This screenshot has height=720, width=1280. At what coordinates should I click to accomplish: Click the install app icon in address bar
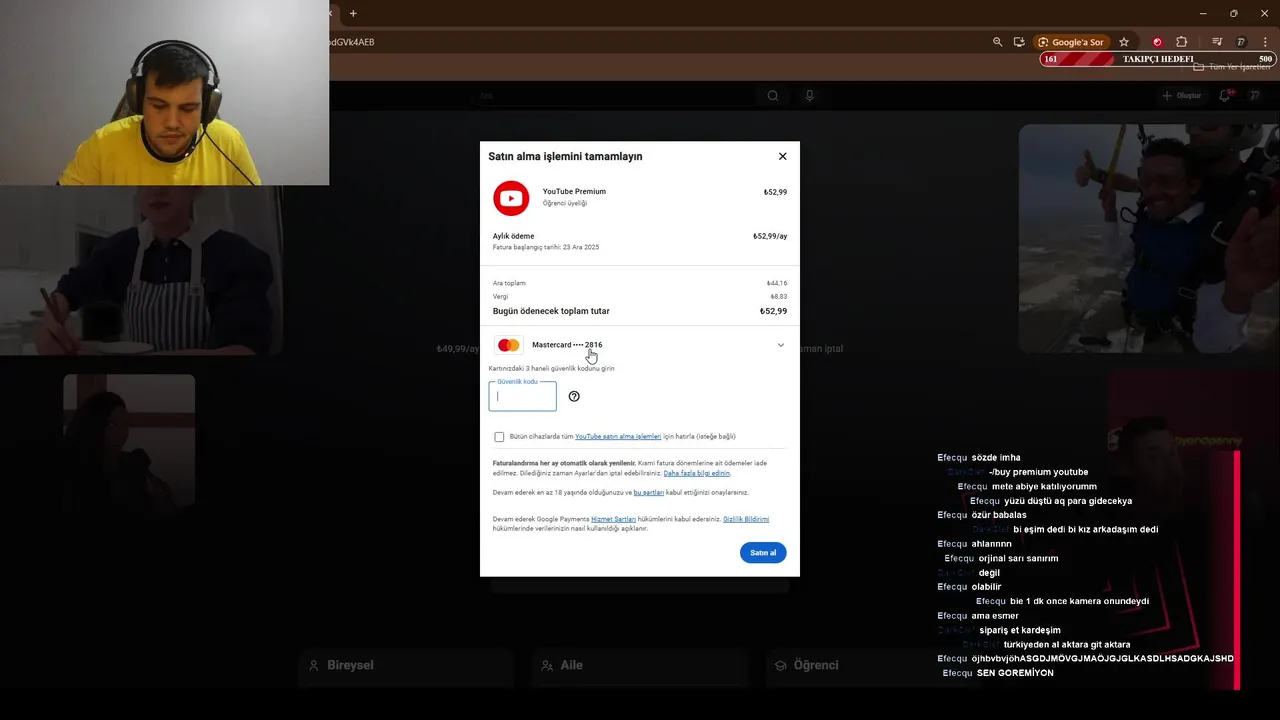(x=1019, y=42)
